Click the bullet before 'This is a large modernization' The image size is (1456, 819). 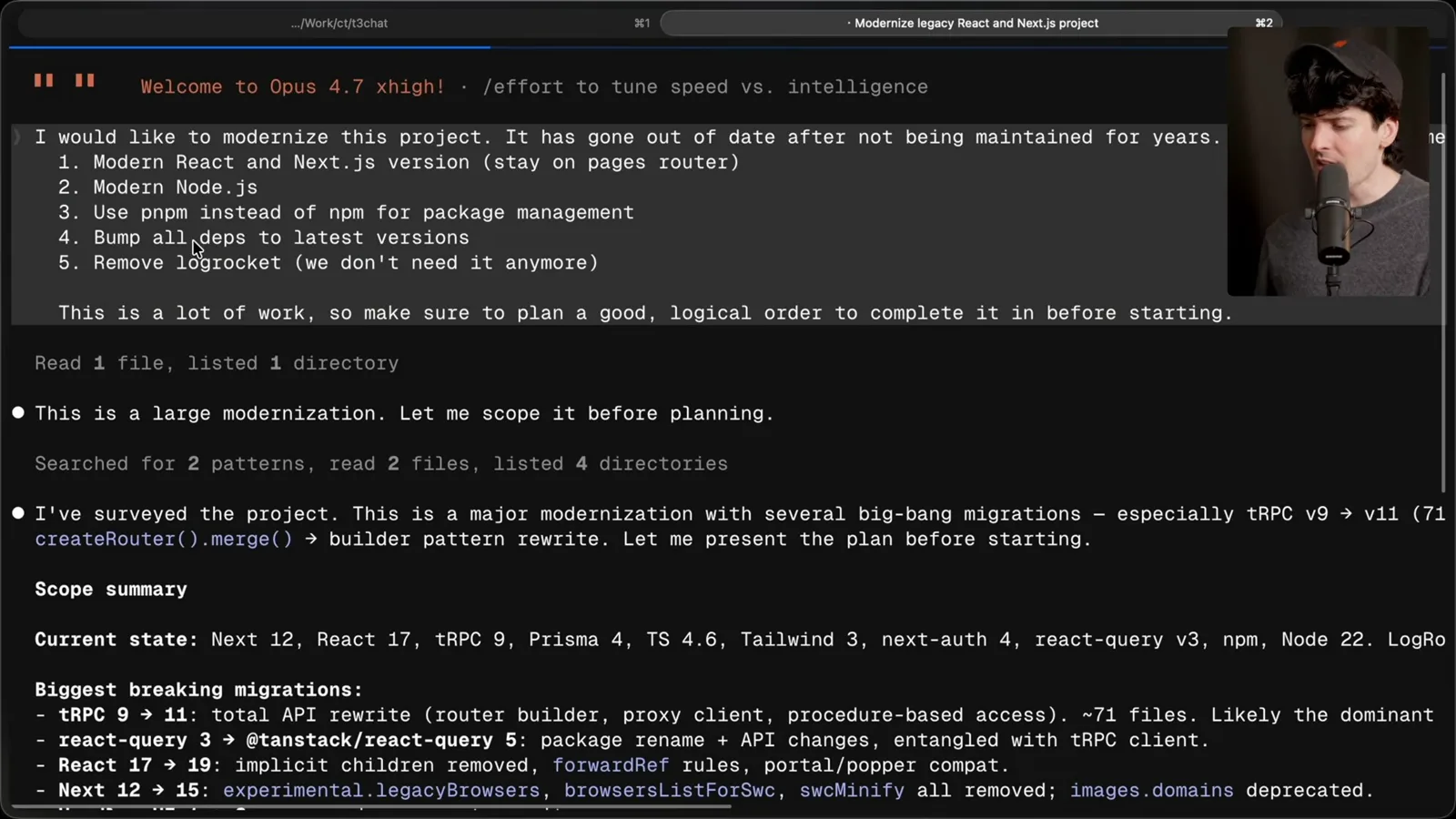tap(18, 412)
